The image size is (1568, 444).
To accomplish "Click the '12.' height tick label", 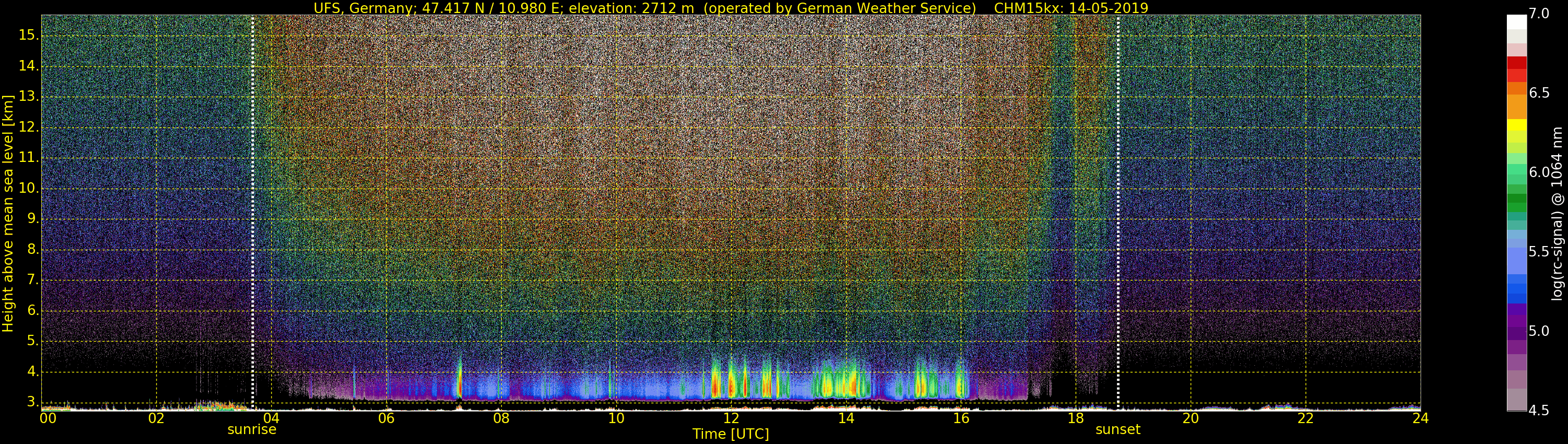I will click(29, 126).
